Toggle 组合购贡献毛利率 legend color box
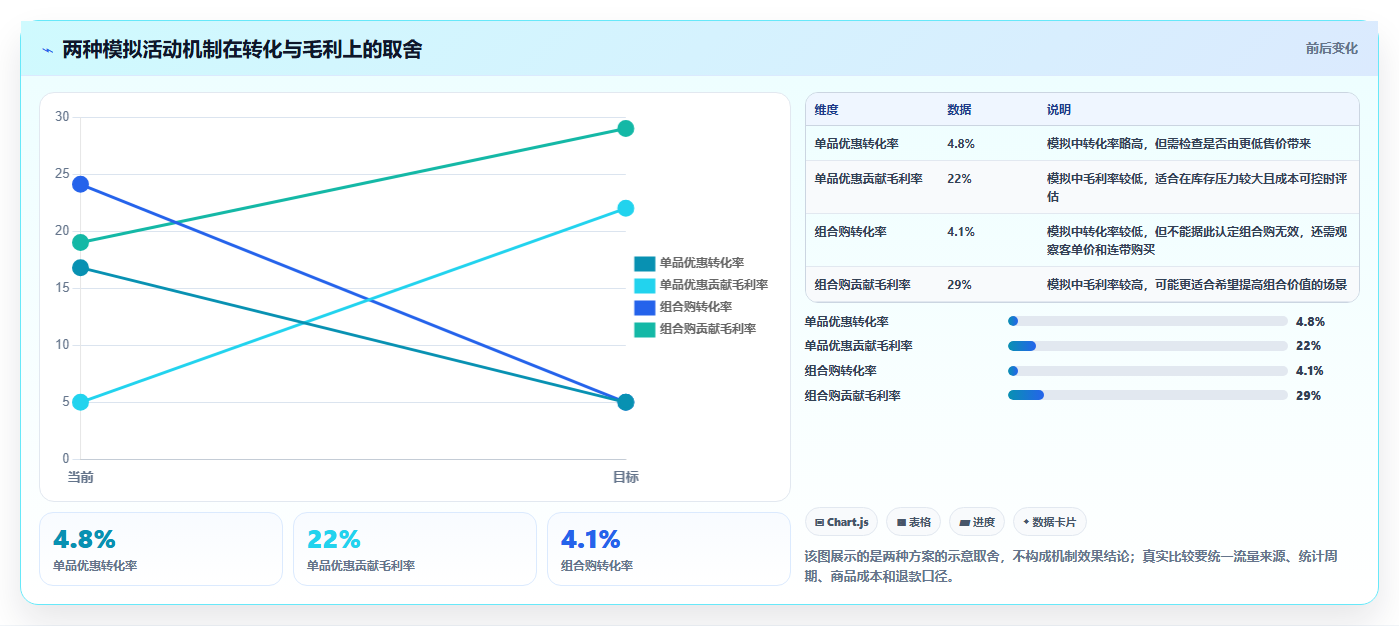 point(644,329)
